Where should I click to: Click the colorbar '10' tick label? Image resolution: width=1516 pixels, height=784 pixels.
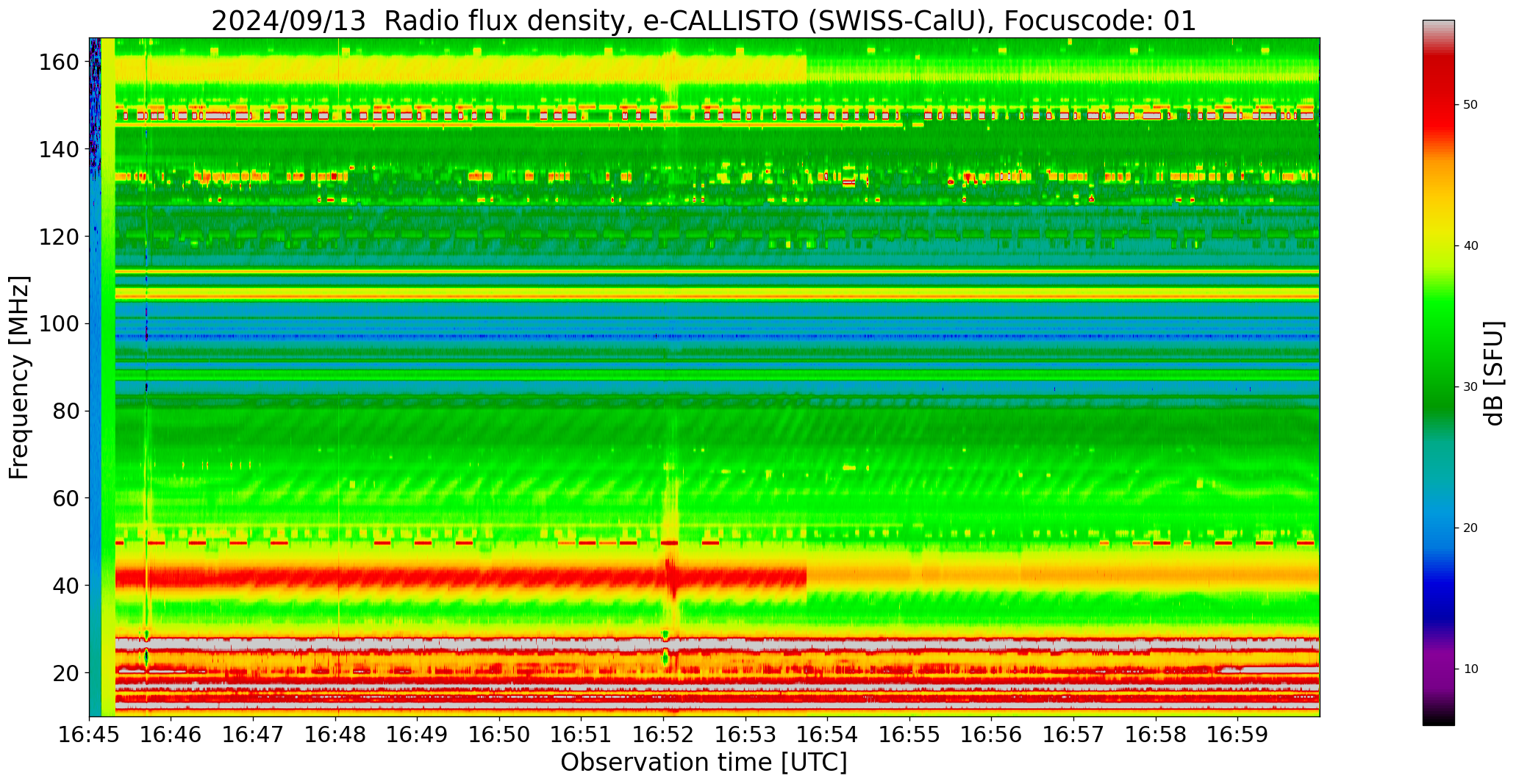coord(1470,669)
